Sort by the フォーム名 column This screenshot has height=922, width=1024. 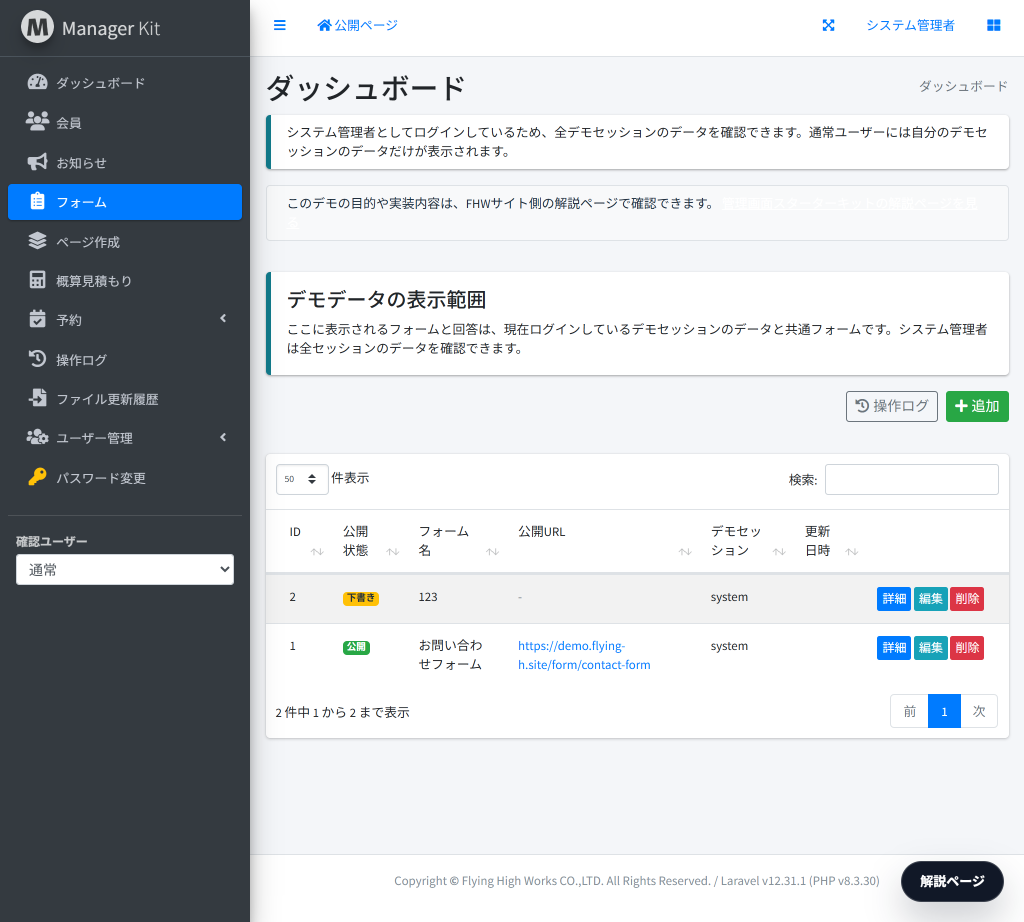[x=458, y=541]
